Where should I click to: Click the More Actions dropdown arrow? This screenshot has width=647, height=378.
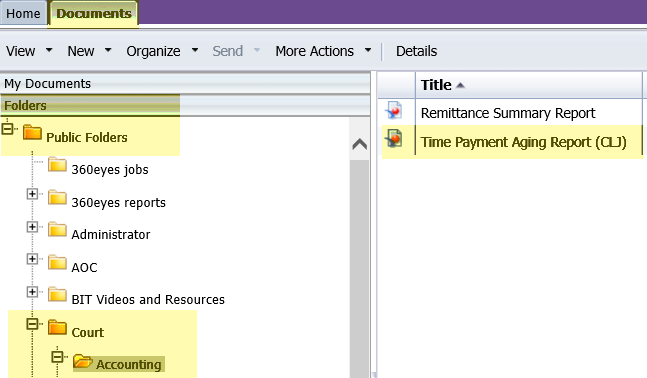[368, 50]
